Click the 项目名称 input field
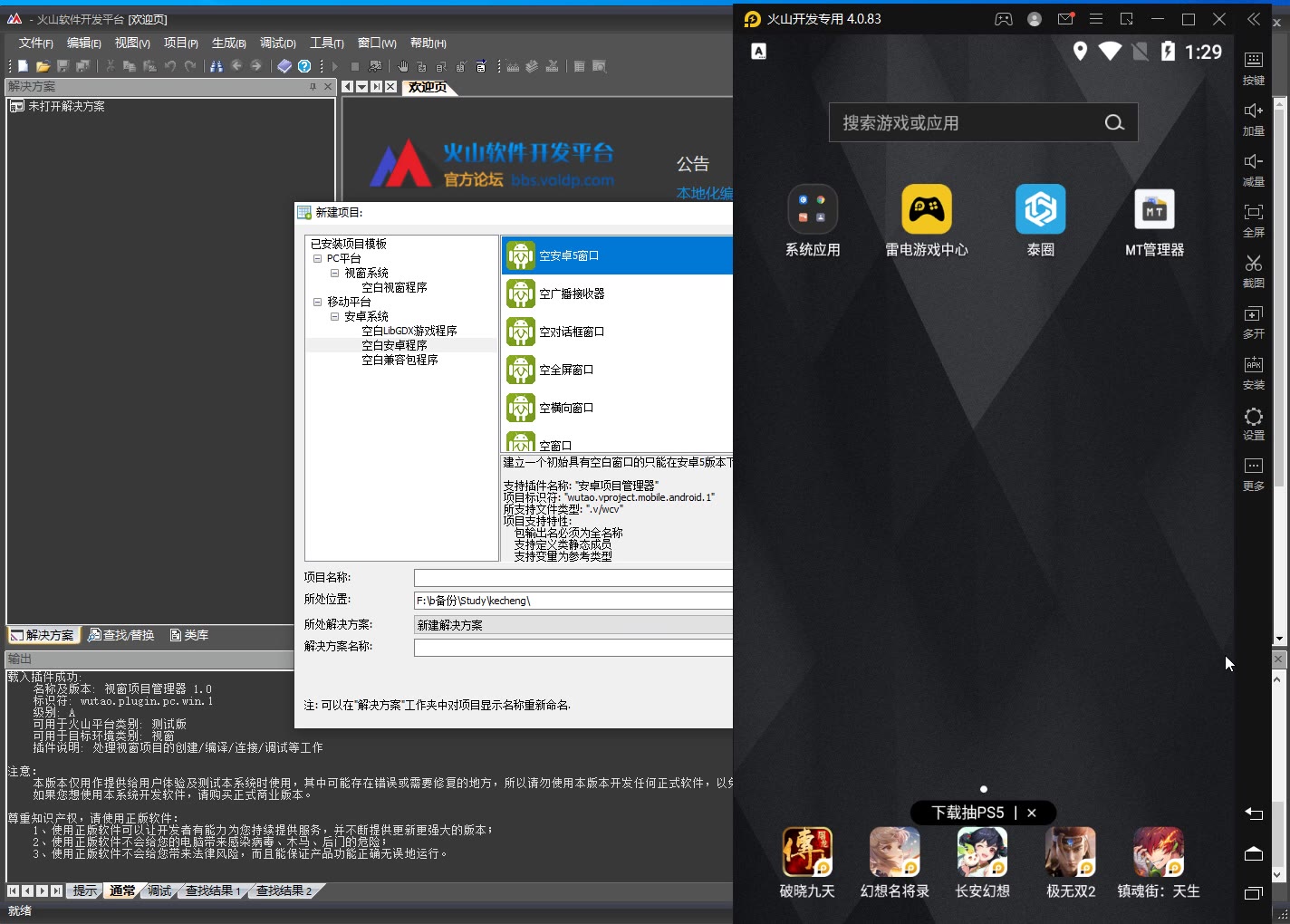1290x924 pixels. [x=573, y=578]
